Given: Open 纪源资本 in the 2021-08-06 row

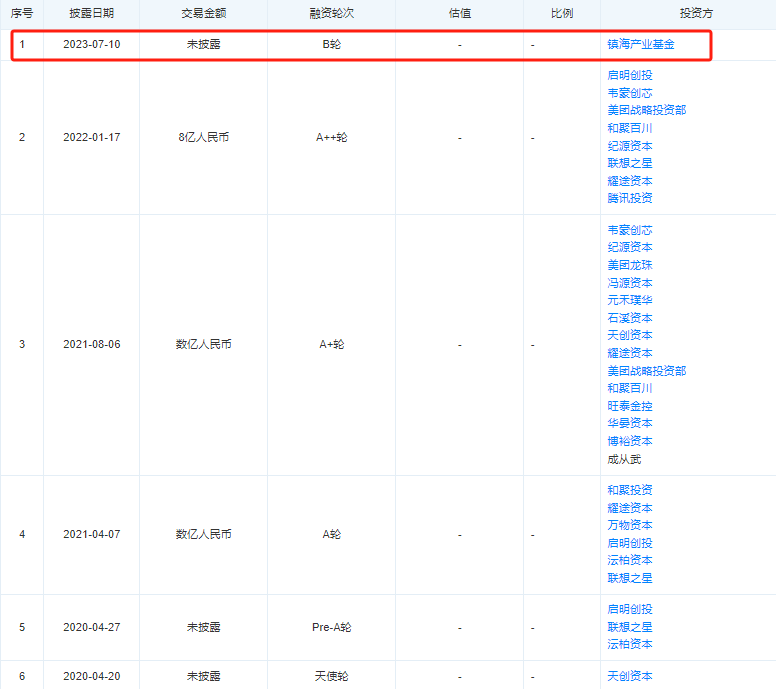Looking at the screenshot, I should [x=630, y=247].
